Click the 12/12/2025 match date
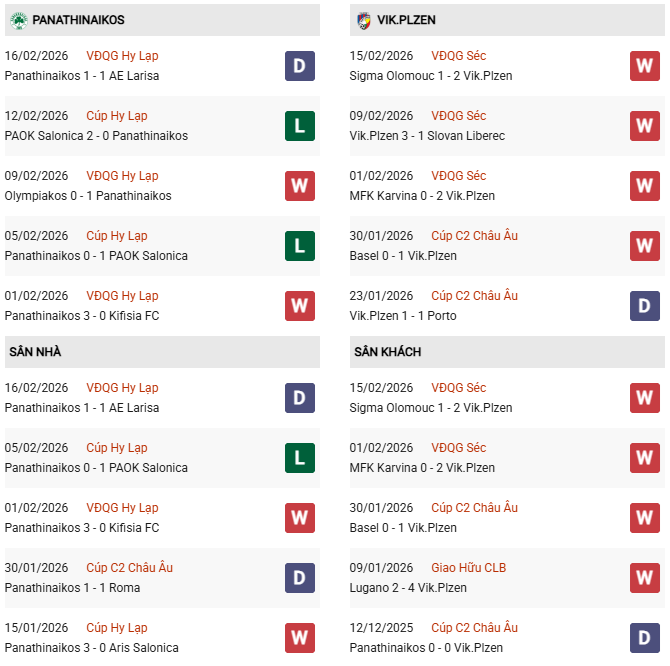This screenshot has width=670, height=666. (381, 628)
